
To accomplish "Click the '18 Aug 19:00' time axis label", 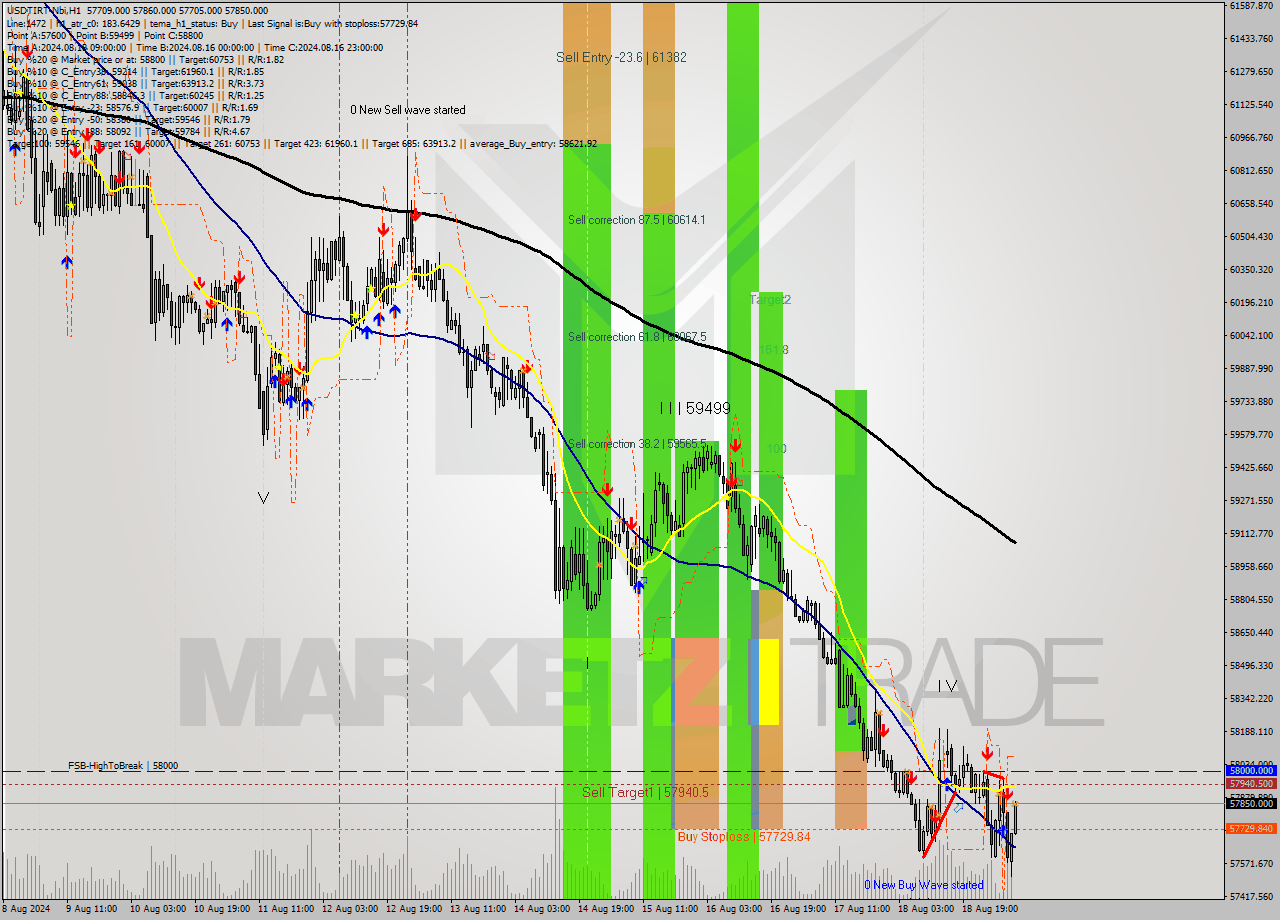I will [x=990, y=911].
